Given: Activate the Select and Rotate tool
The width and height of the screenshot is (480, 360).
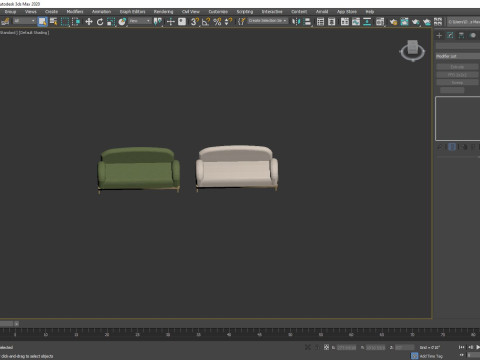Looking at the screenshot, I should click(100, 22).
